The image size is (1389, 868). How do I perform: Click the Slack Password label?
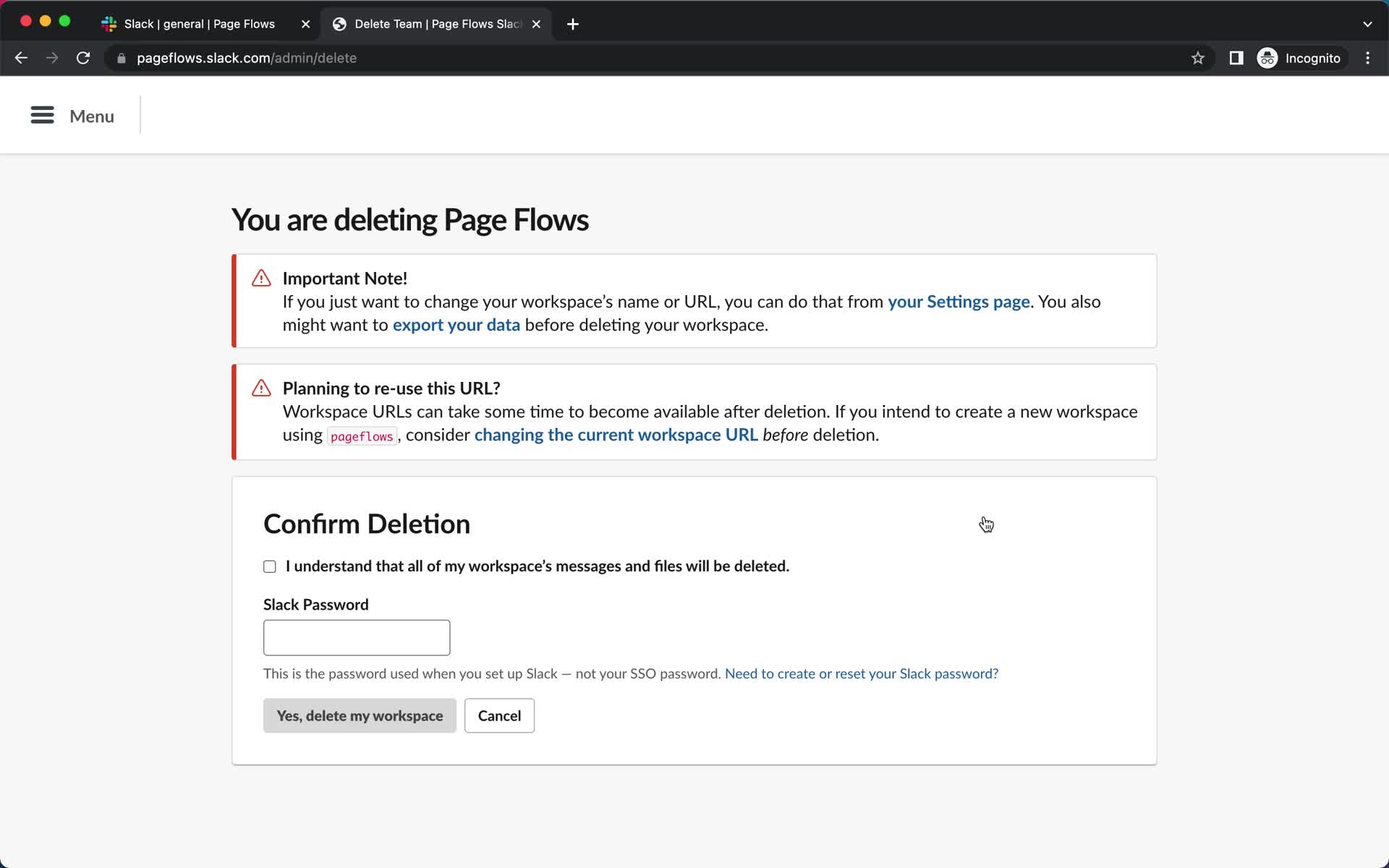[x=316, y=605]
